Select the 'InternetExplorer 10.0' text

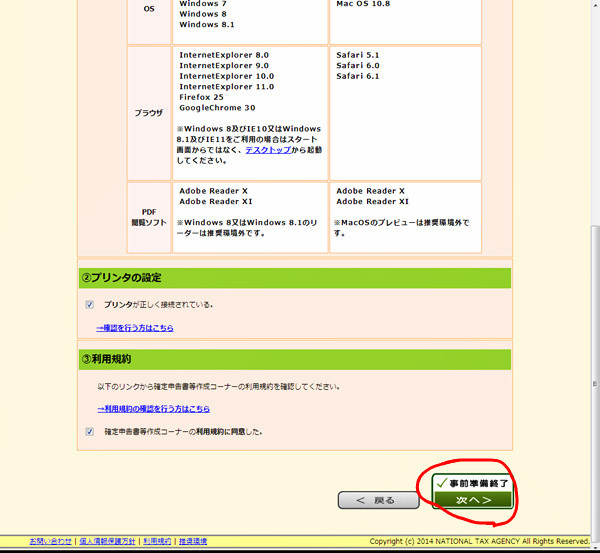tap(227, 76)
